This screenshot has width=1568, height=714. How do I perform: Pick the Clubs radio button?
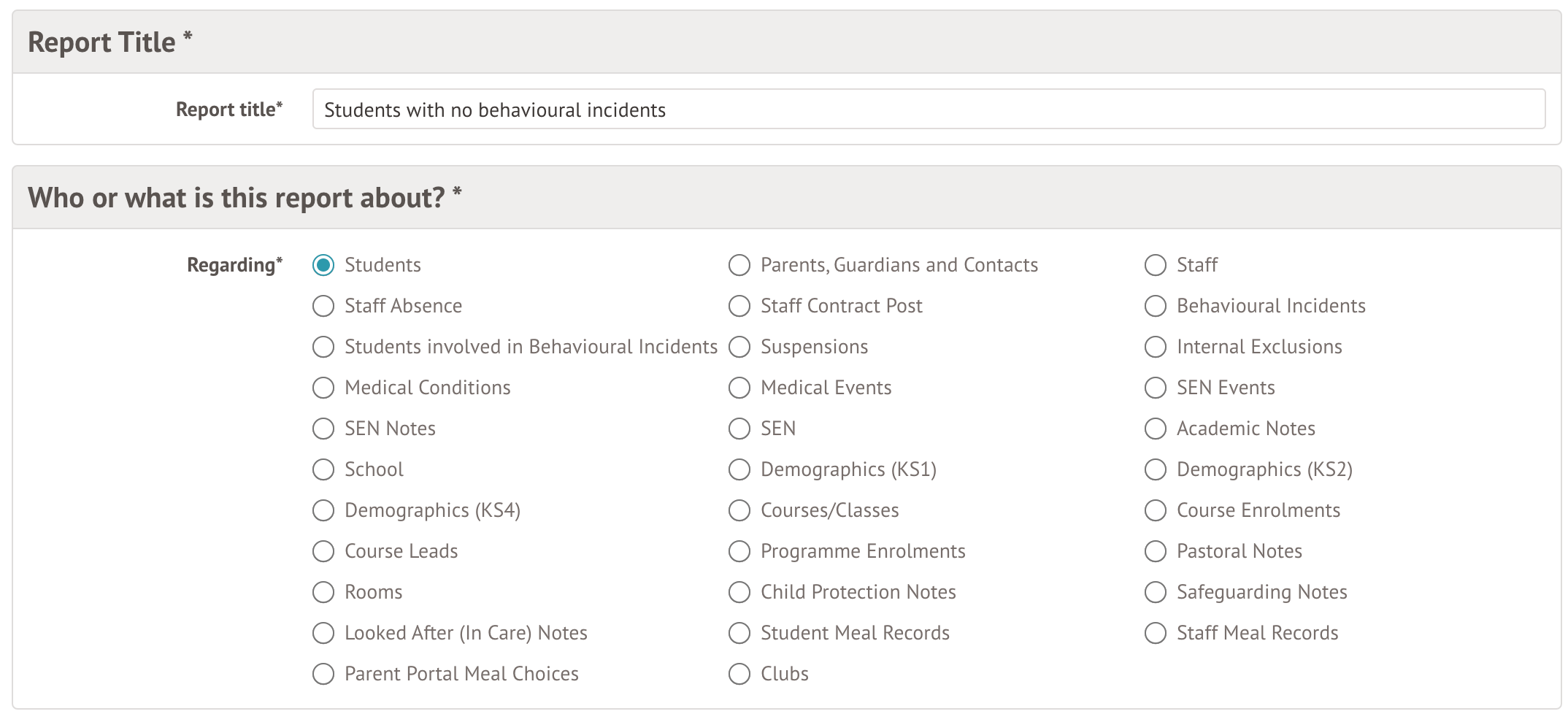click(x=739, y=674)
